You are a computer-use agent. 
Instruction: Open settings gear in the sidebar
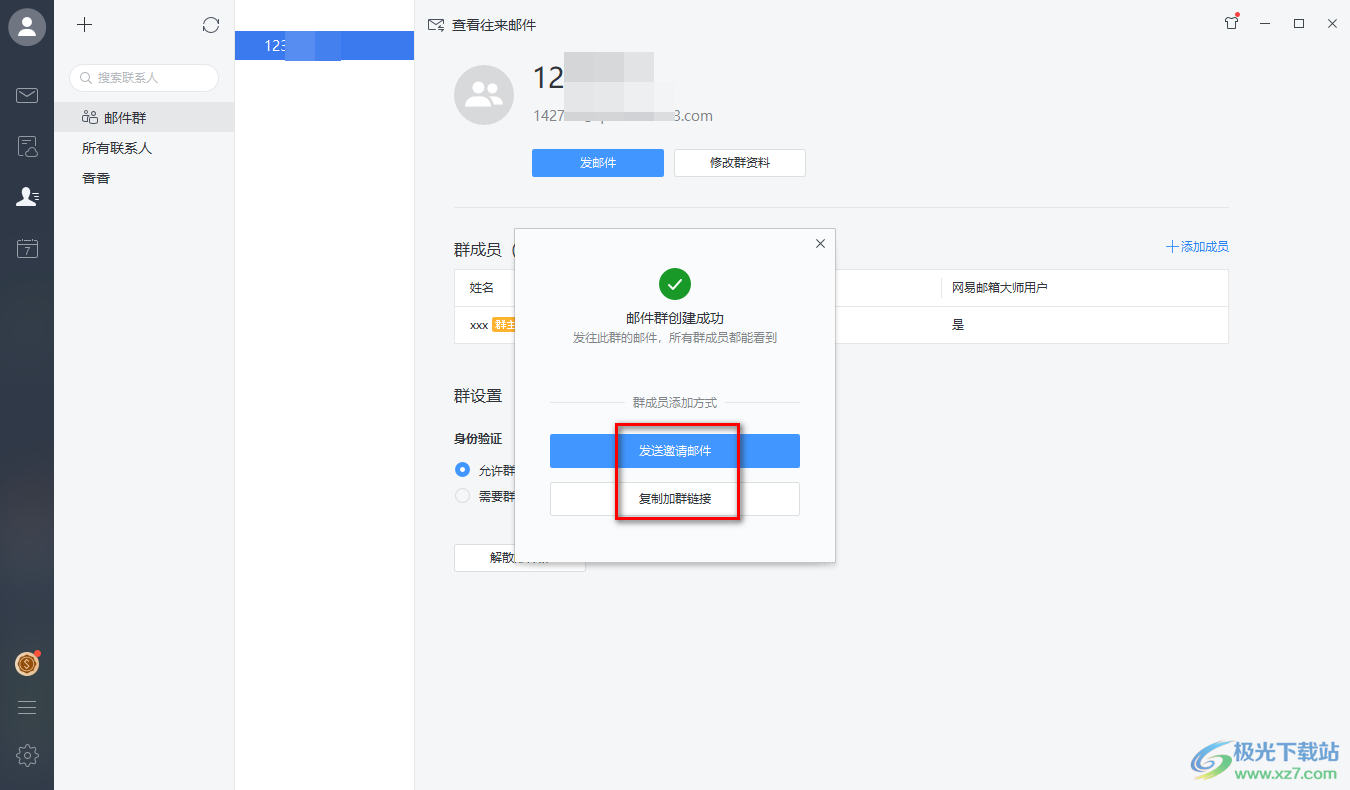click(x=27, y=756)
